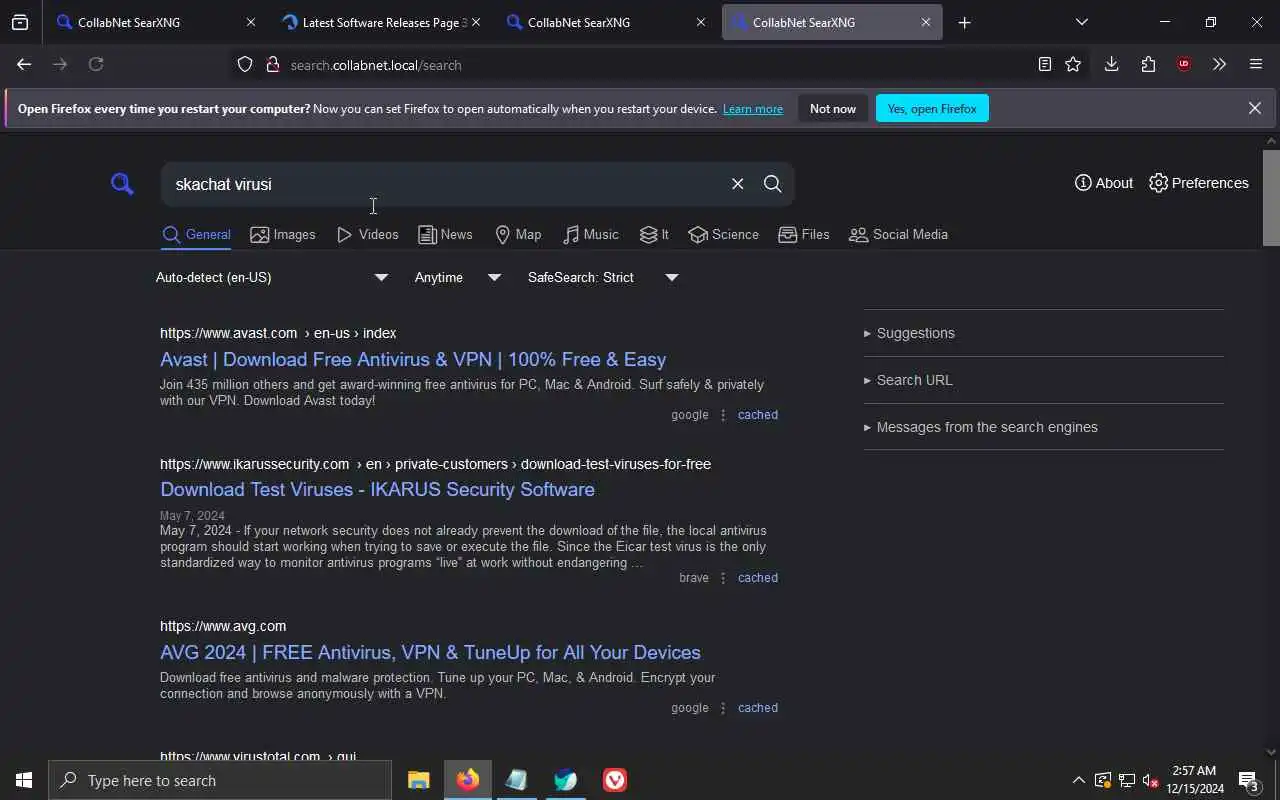Viewport: 1280px width, 800px height.
Task: Clear the search query with the X icon
Action: click(x=737, y=184)
